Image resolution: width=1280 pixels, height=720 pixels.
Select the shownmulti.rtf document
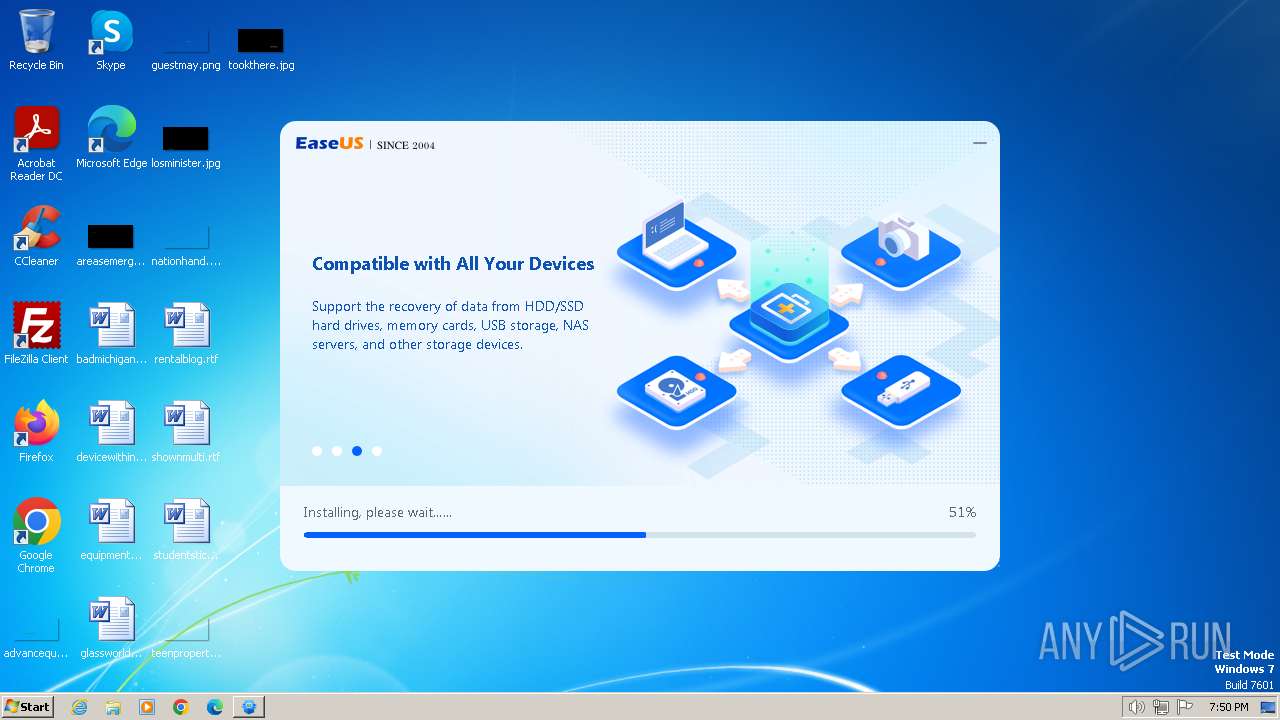[186, 432]
